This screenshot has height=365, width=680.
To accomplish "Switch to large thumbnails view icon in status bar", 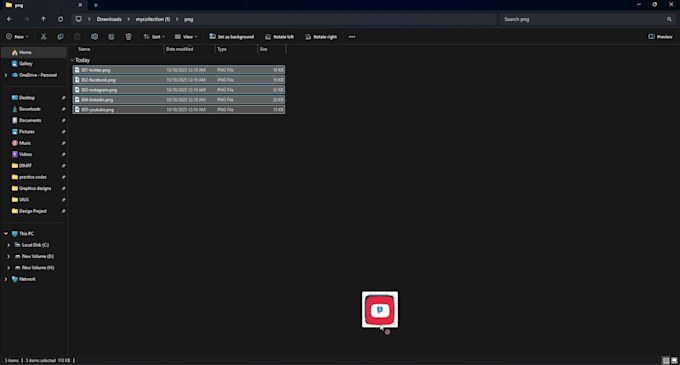I will (x=674, y=360).
